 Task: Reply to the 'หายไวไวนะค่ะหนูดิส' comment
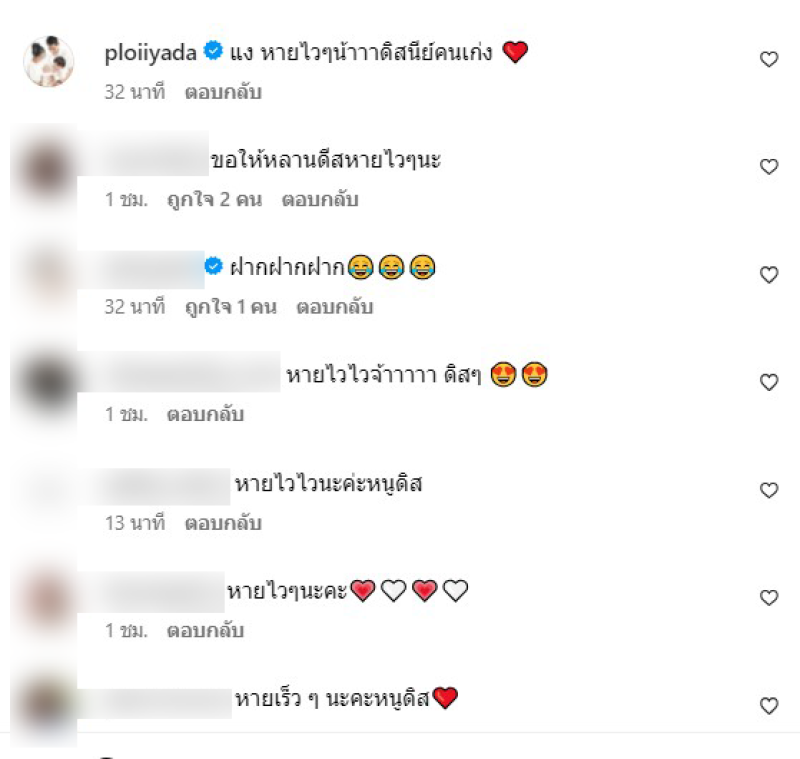pos(223,523)
